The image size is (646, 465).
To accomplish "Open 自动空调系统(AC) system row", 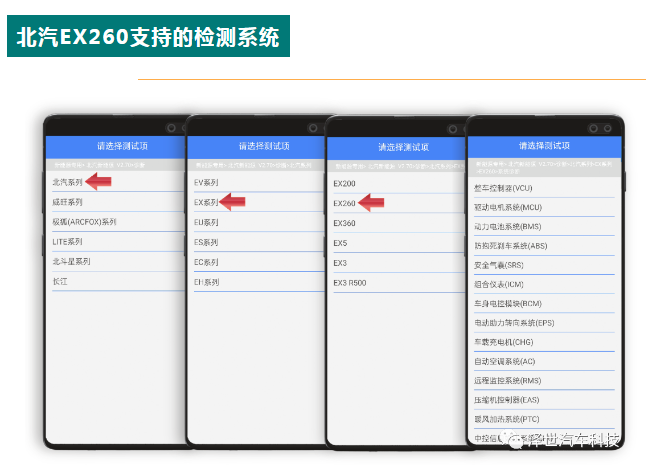I will click(544, 361).
